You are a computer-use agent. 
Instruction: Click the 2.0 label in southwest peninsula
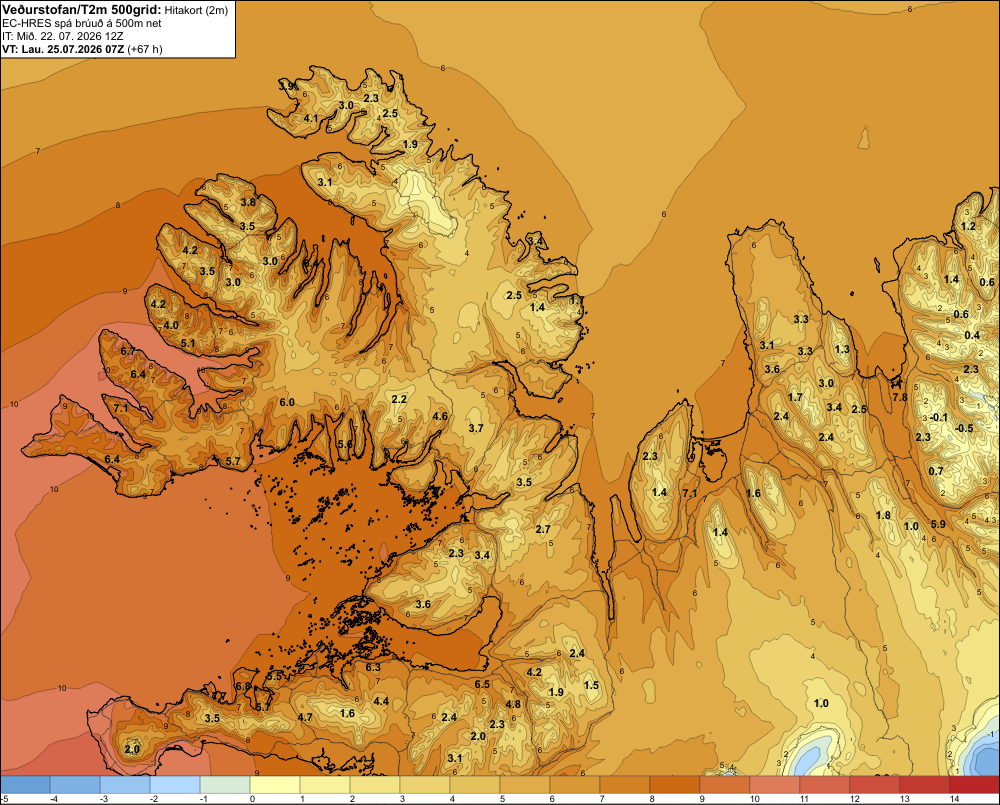pos(132,749)
